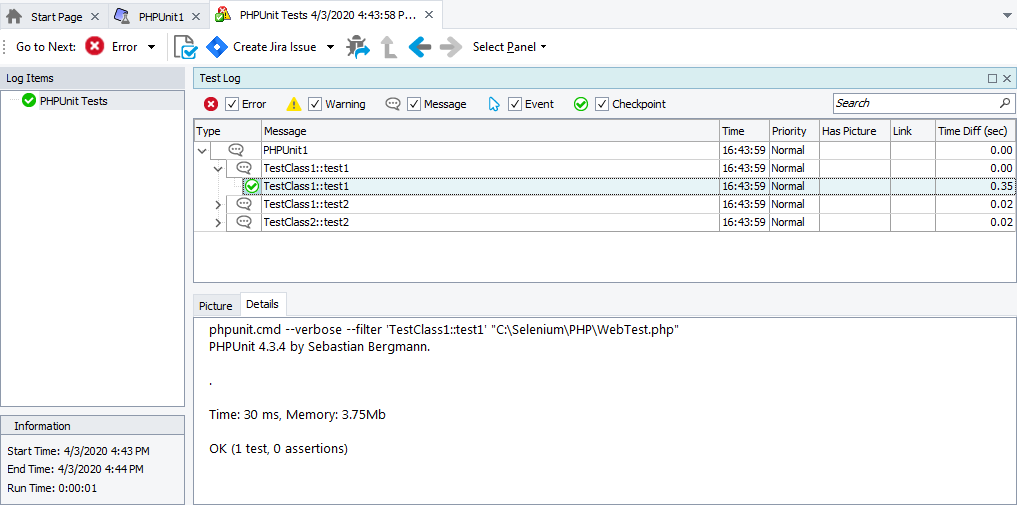Collapse the PHPUnit1 root node
Image resolution: width=1017 pixels, height=505 pixels.
tap(203, 150)
